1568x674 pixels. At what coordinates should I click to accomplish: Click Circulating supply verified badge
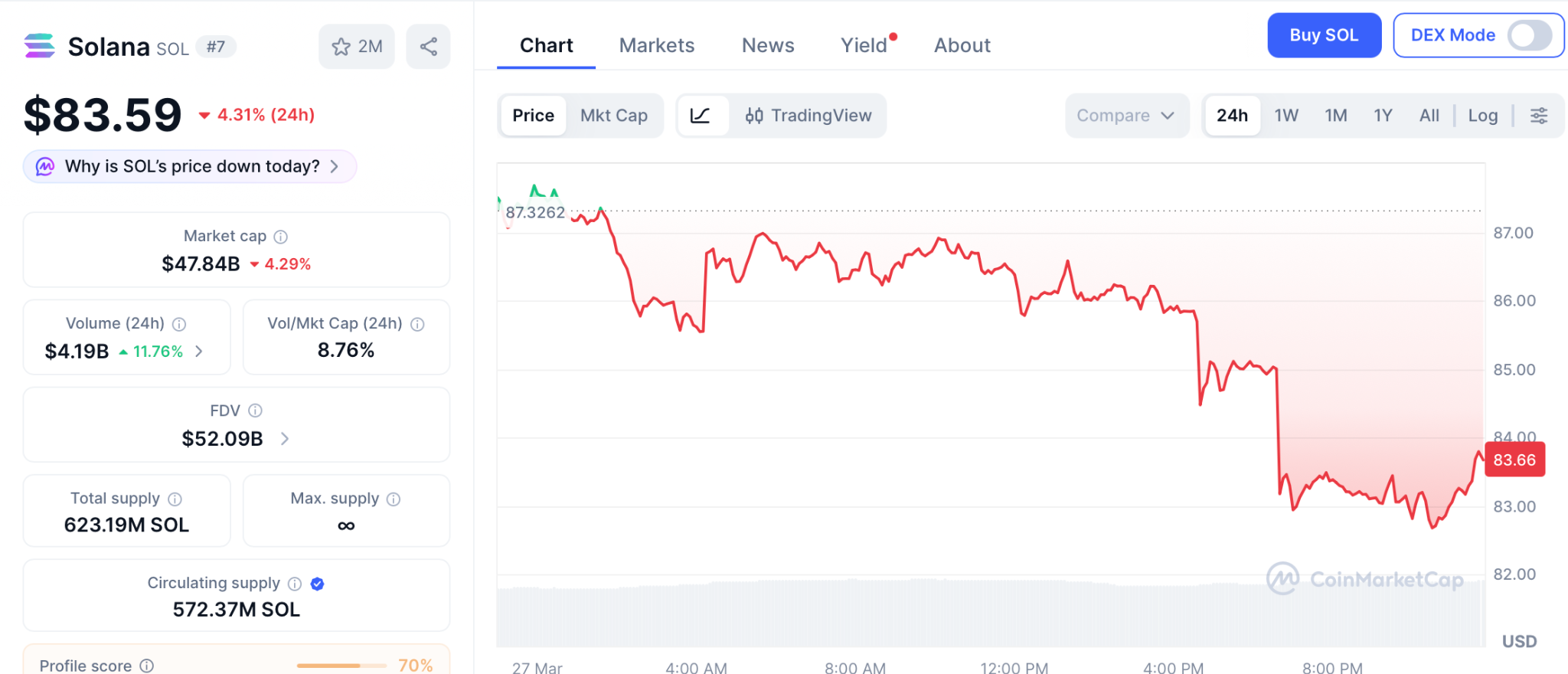(317, 584)
